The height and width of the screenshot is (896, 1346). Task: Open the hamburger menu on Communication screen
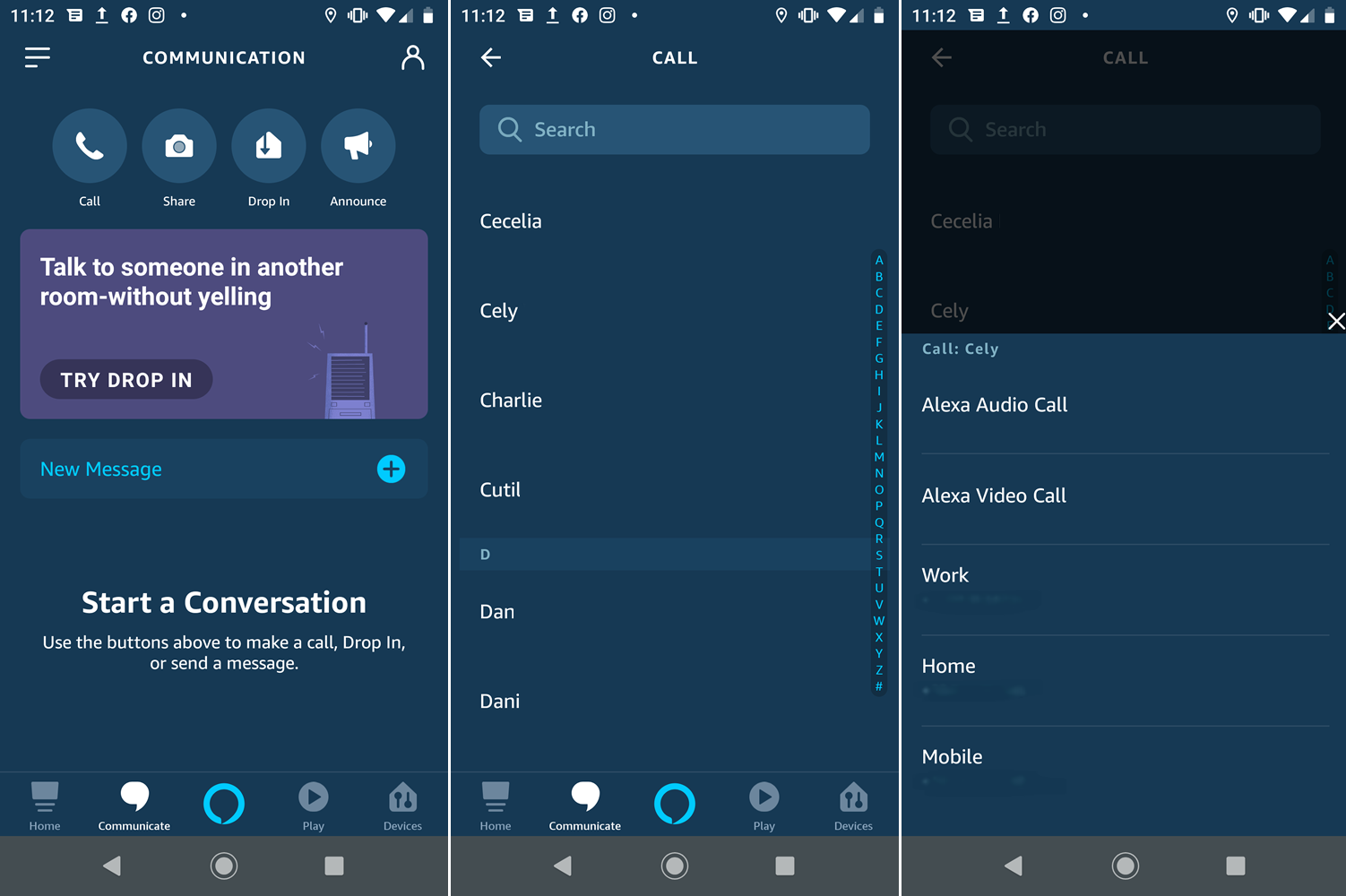pos(38,57)
